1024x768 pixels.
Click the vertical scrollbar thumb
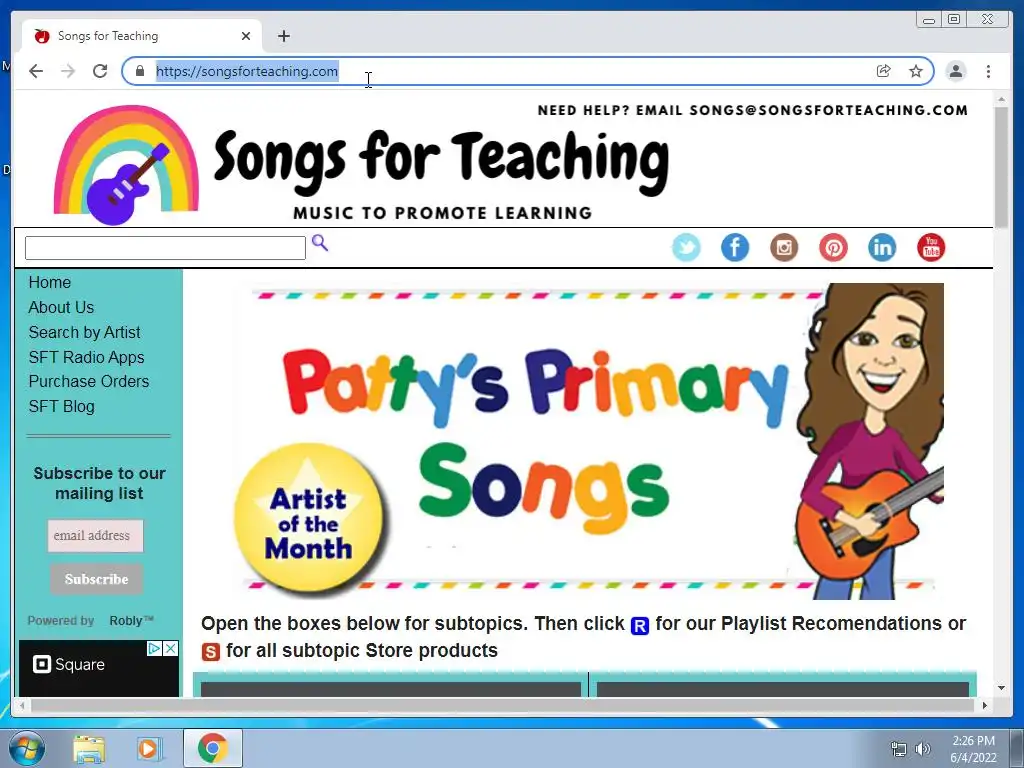pyautogui.click(x=1001, y=167)
